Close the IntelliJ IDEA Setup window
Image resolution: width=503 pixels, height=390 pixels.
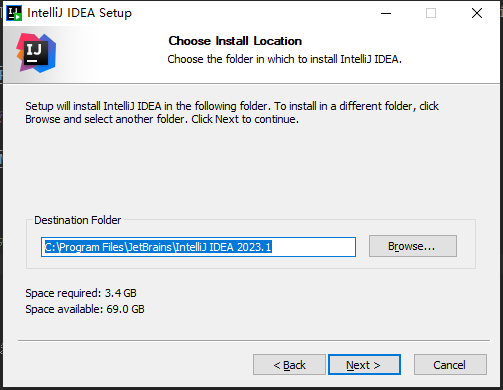pyautogui.click(x=477, y=13)
